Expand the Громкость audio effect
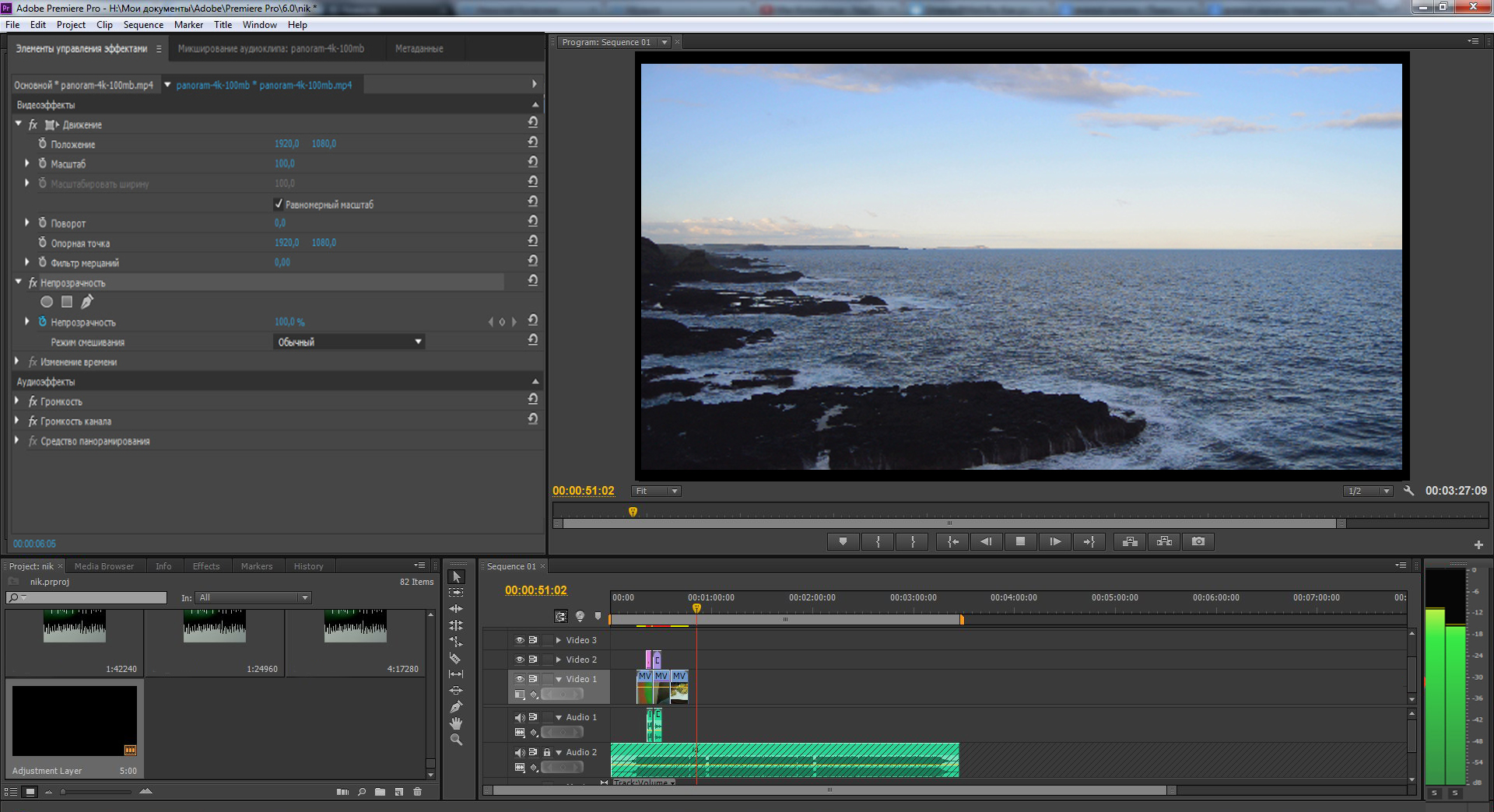This screenshot has height=812, width=1494. (x=17, y=401)
